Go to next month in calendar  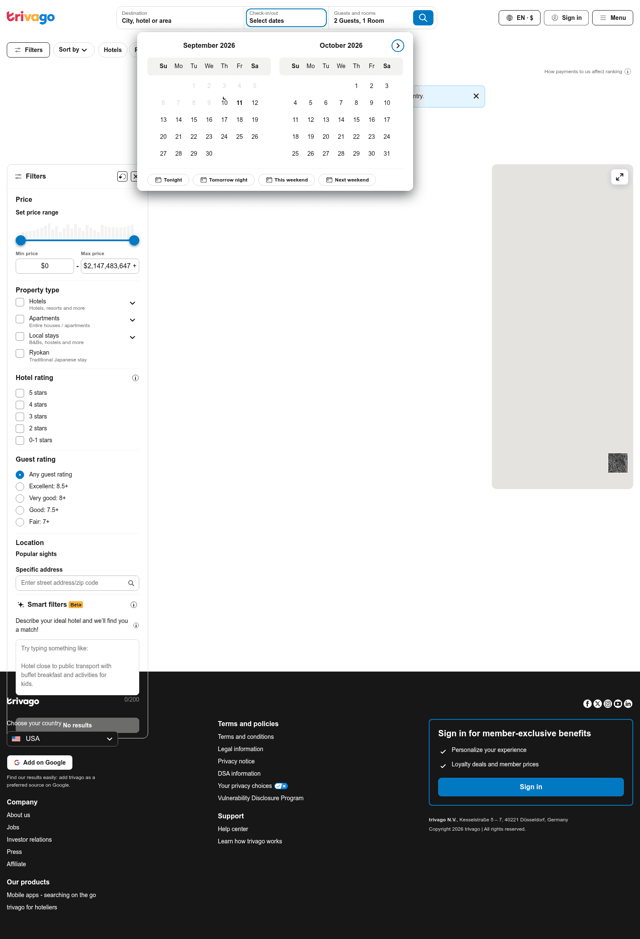pos(398,46)
